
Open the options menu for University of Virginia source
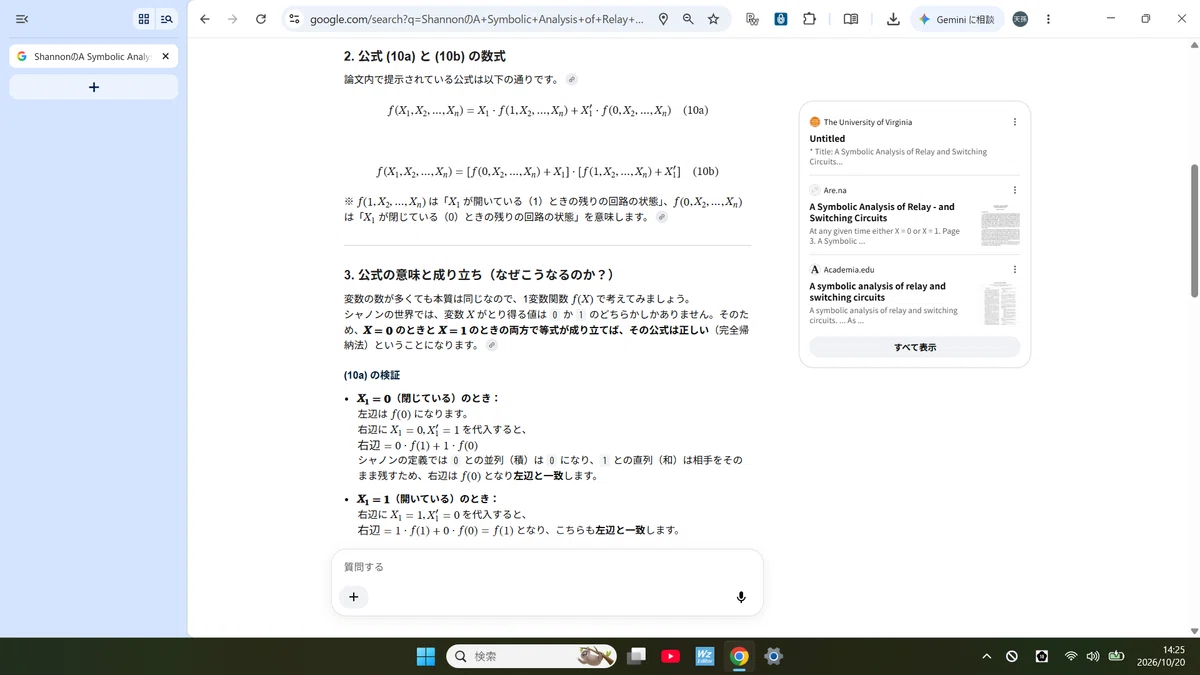pyautogui.click(x=1014, y=122)
